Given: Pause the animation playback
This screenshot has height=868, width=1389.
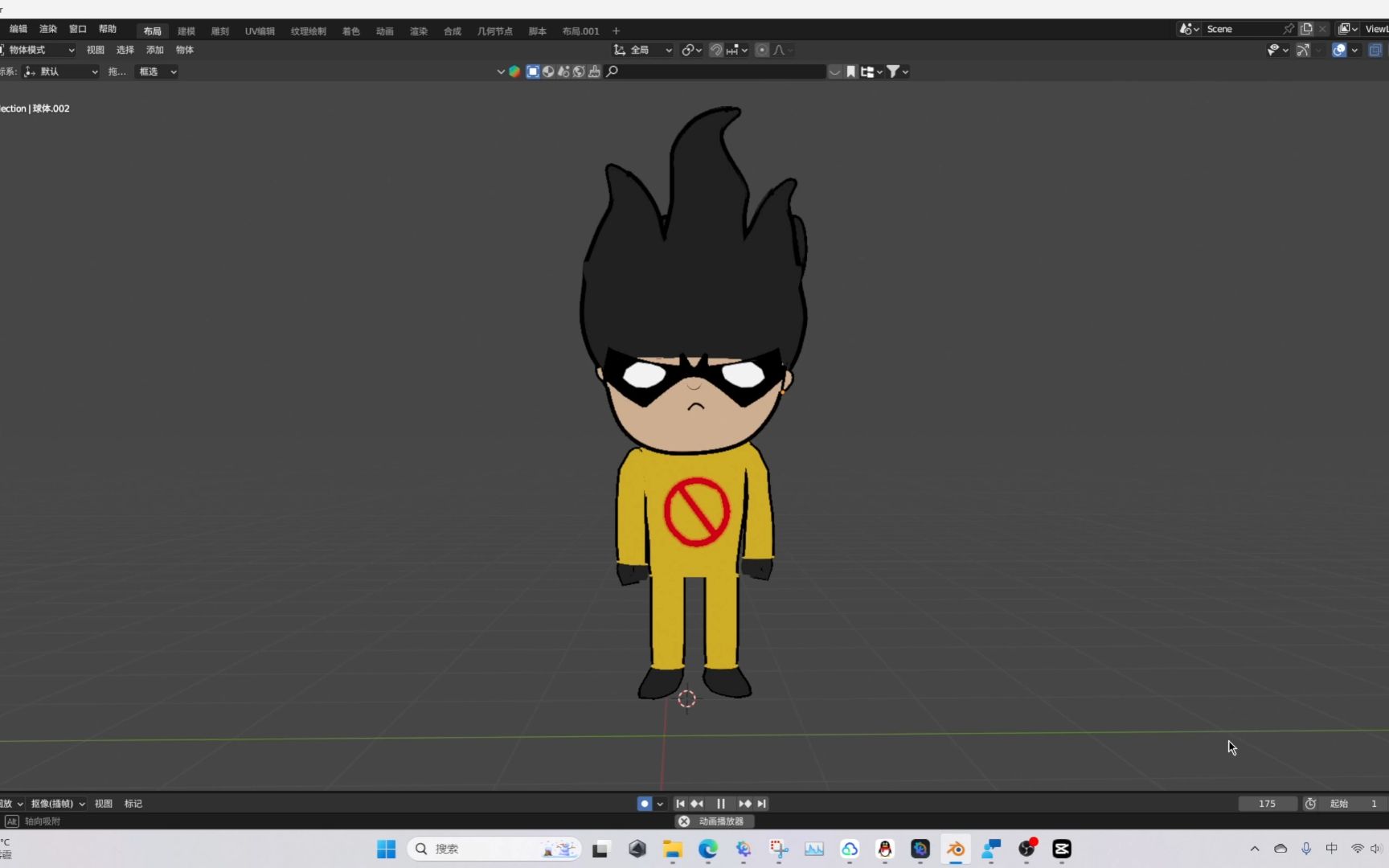Looking at the screenshot, I should pos(721,804).
